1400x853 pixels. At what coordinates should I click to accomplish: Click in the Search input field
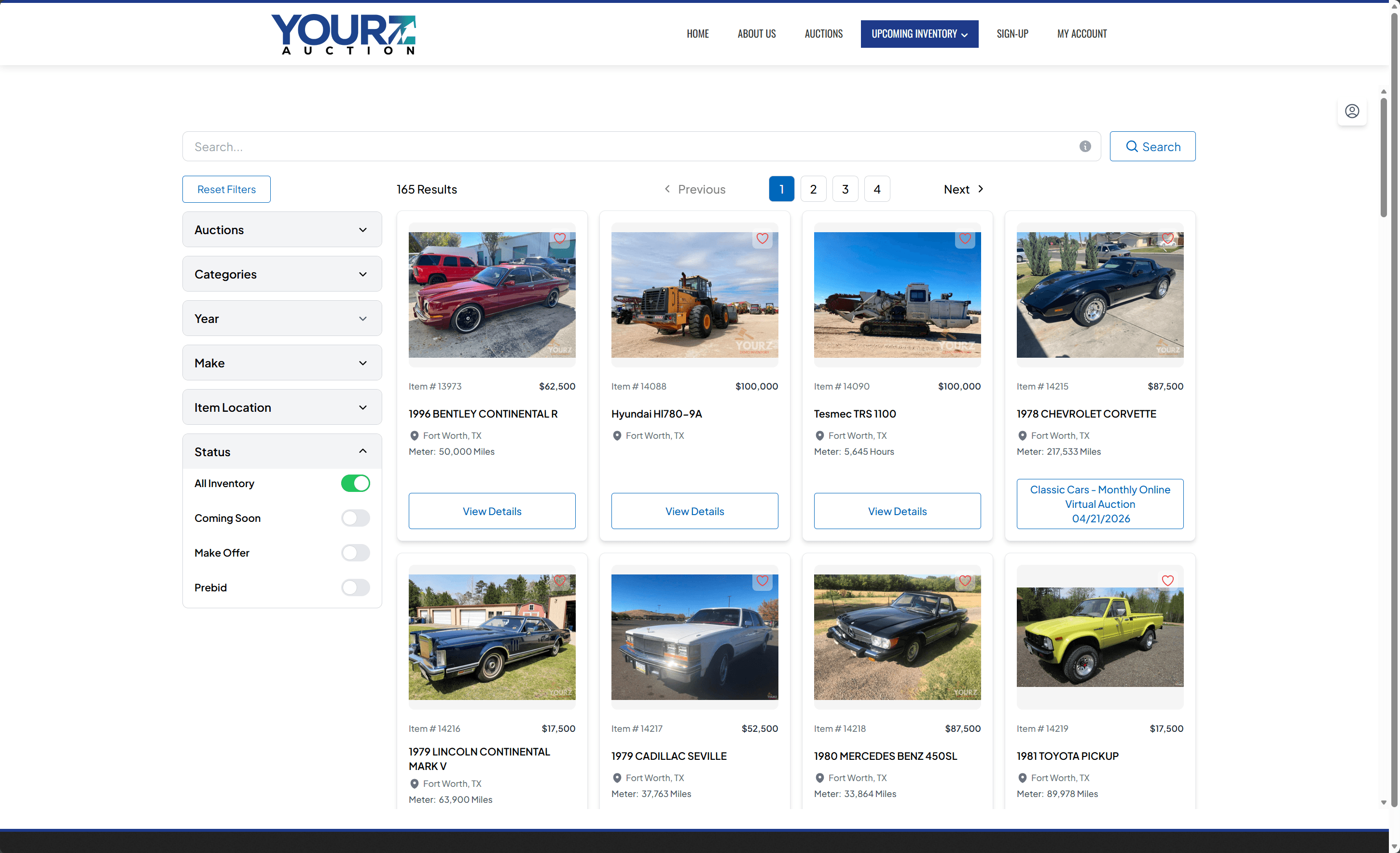coord(641,147)
